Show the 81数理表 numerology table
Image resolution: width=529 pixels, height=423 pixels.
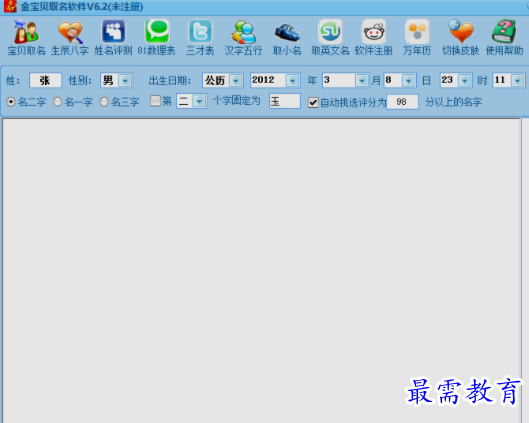click(x=157, y=37)
